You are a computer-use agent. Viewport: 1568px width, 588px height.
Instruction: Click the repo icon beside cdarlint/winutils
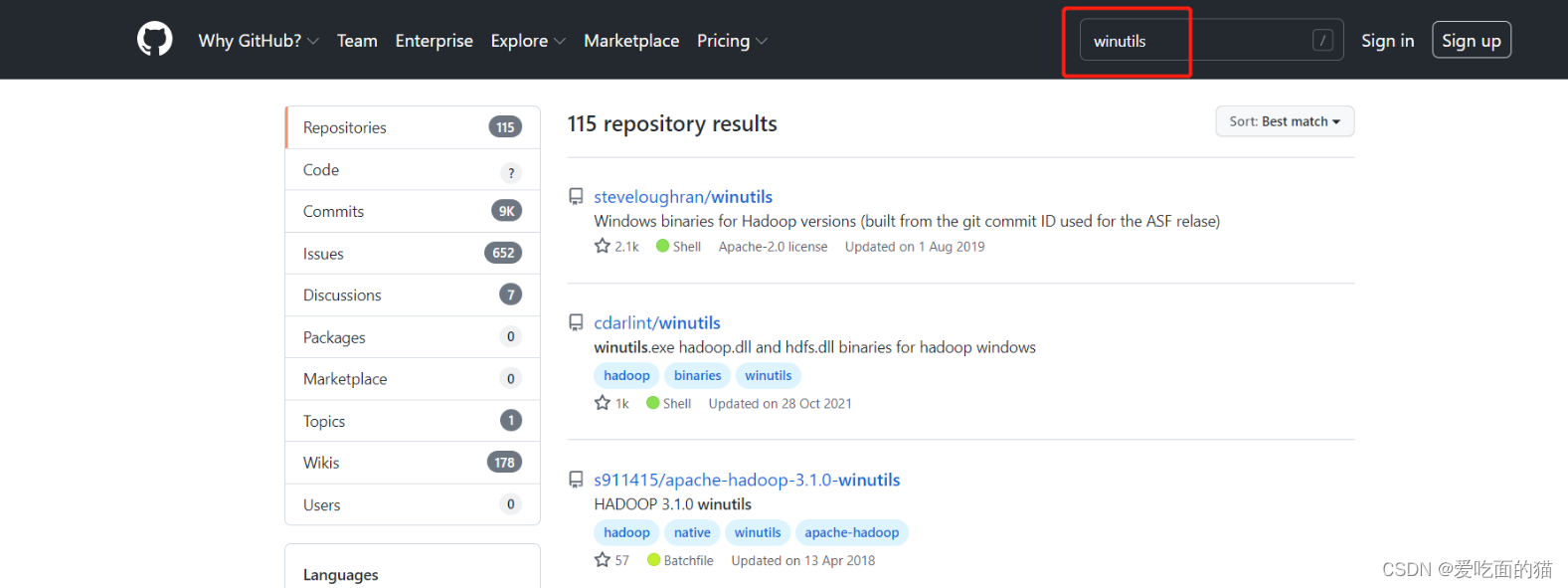576,322
